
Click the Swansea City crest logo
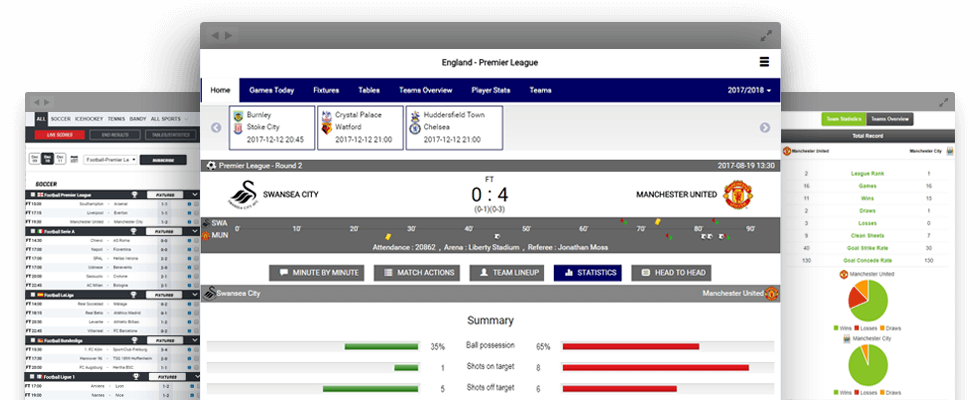tap(242, 194)
